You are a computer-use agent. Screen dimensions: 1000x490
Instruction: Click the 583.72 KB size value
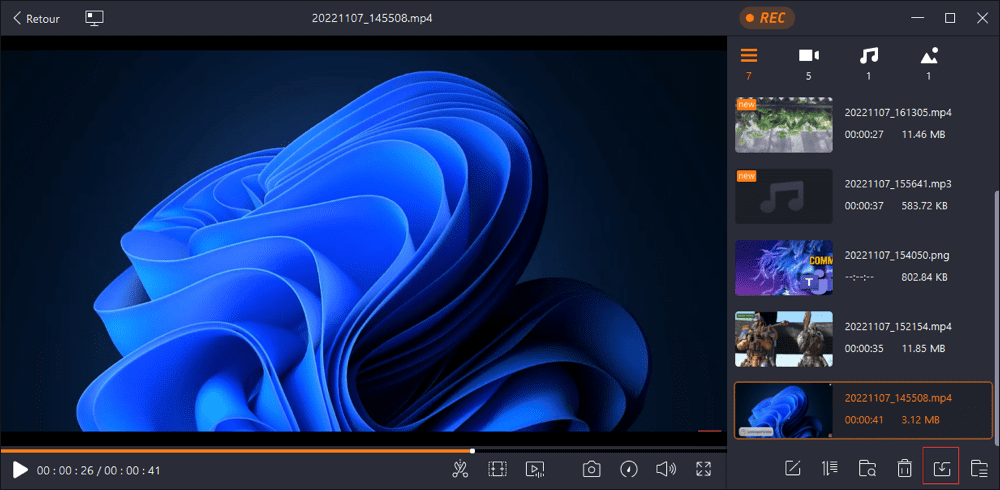point(924,206)
